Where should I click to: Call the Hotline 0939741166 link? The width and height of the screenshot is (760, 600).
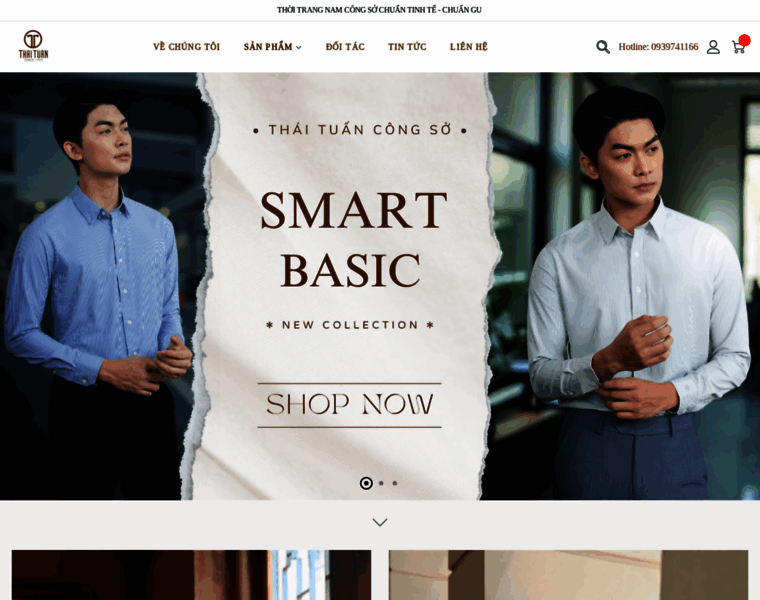click(658, 47)
